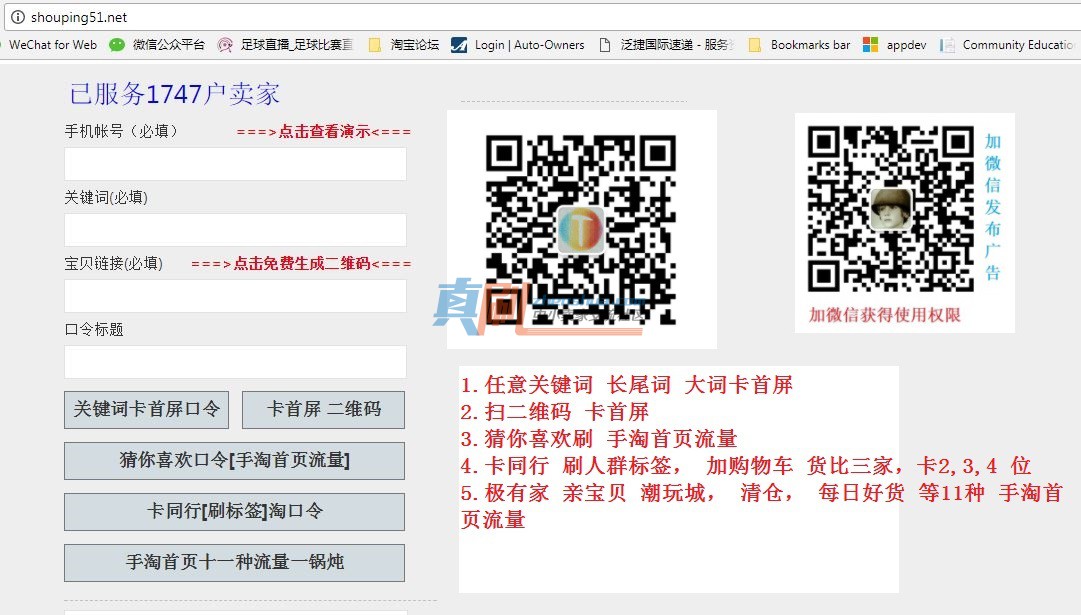
Task: Click the football live stream bookmark icon
Action: 225,45
